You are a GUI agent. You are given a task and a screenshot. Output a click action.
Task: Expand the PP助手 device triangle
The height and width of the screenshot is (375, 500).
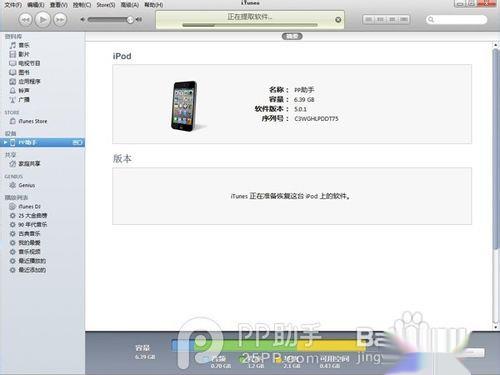[x=5, y=142]
